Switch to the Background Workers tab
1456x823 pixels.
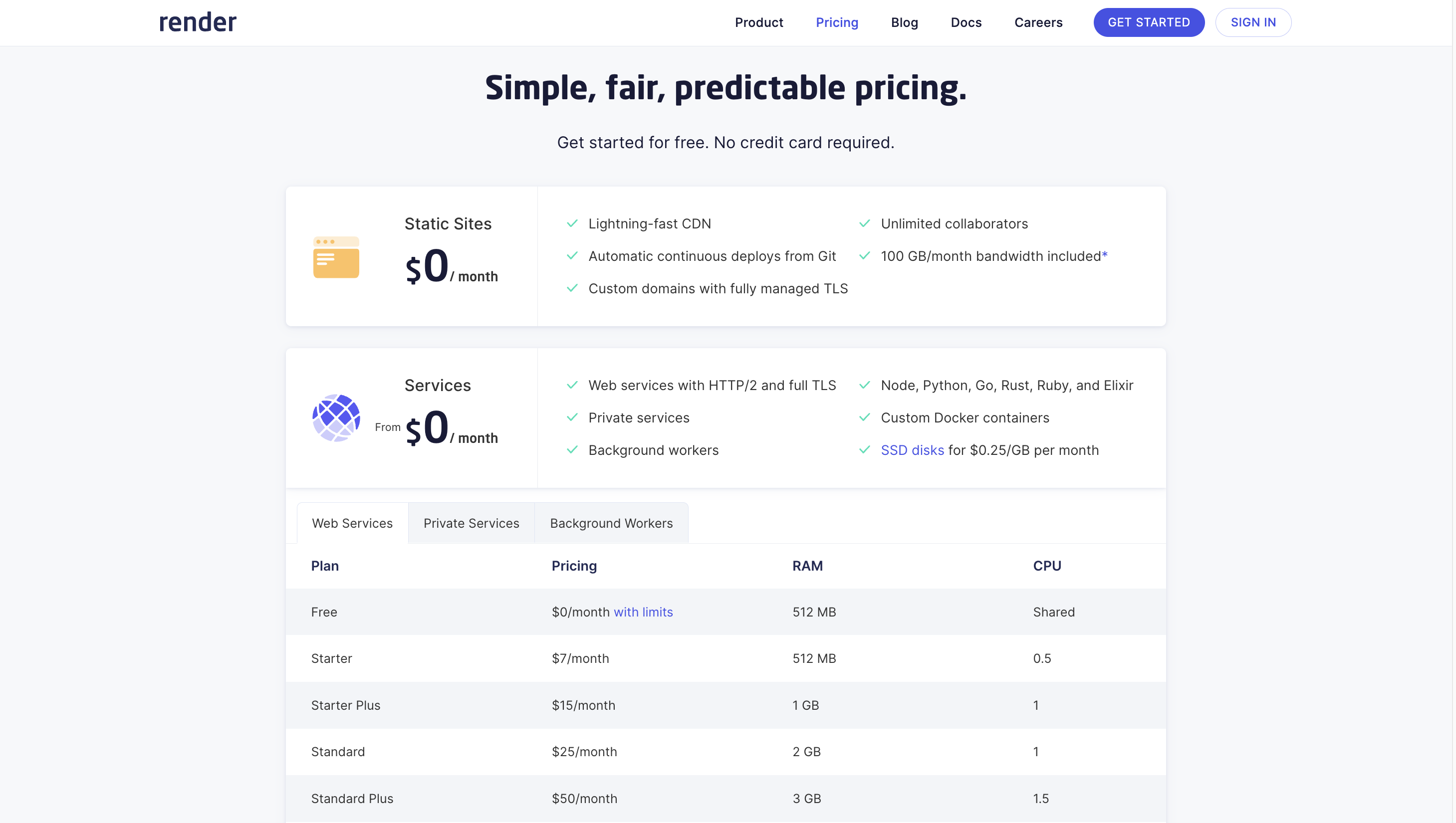pyautogui.click(x=611, y=523)
